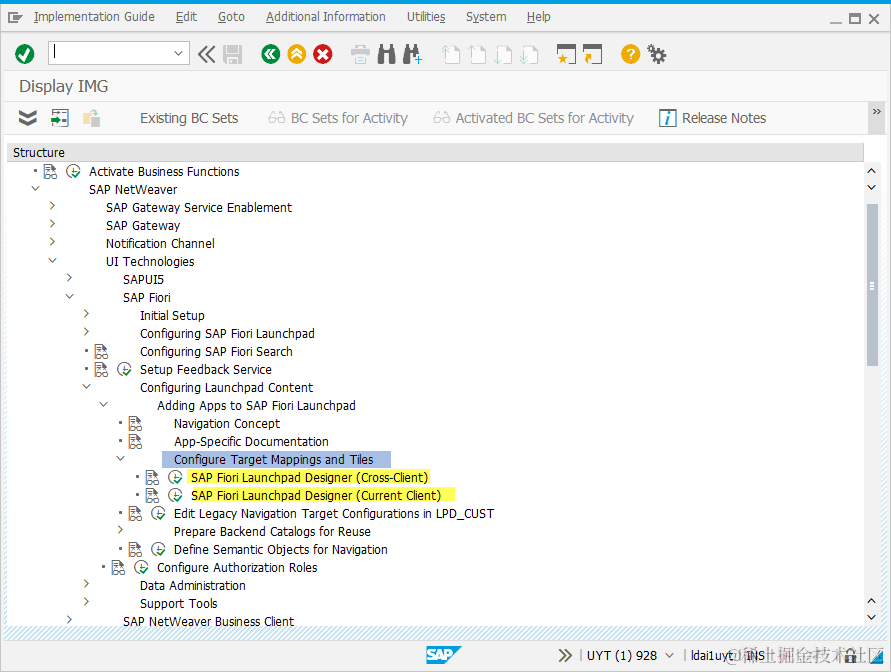Click the Next Page icon
Screen dimensions: 891x672
[503, 55]
